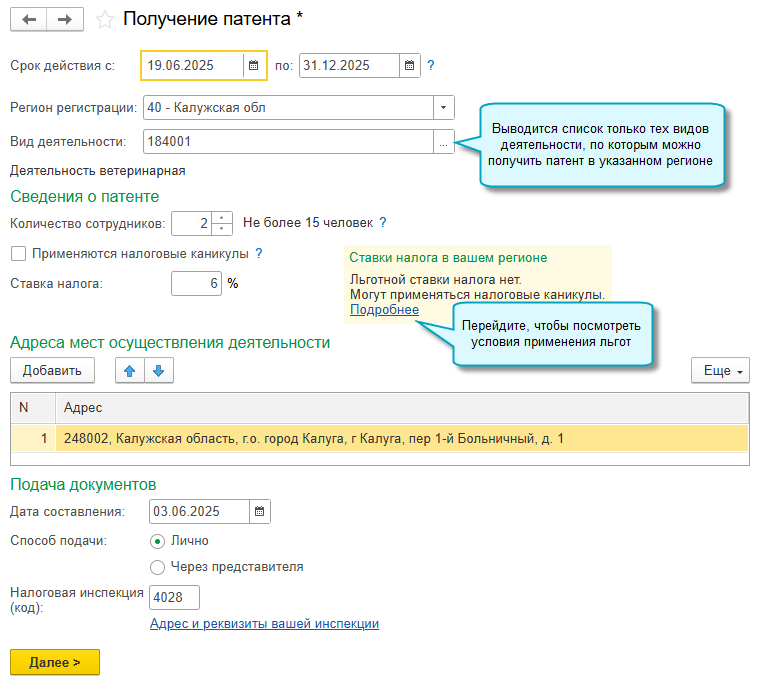
Task: Click help icon next to validity period
Action: [431, 66]
